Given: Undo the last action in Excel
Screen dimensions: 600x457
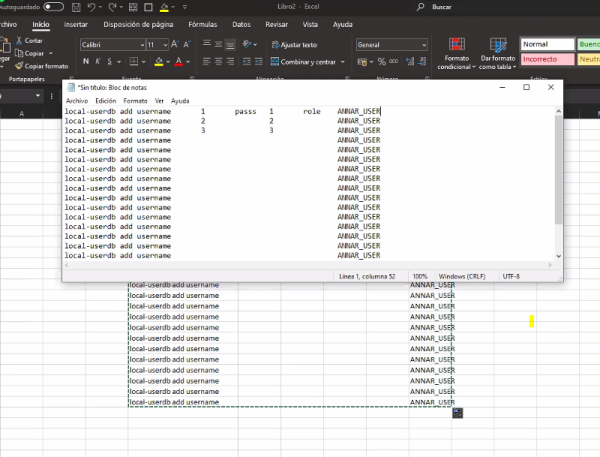Looking at the screenshot, I should point(91,7).
